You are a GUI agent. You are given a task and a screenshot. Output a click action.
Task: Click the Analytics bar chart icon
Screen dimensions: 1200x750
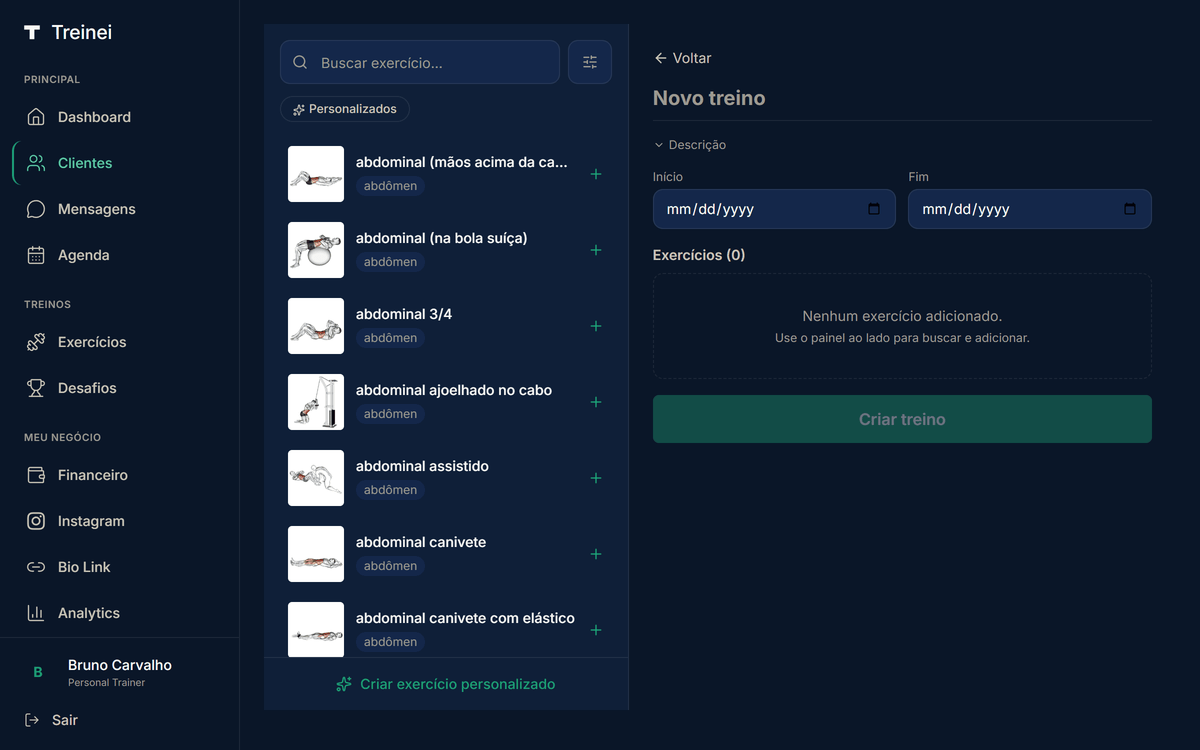pos(36,613)
